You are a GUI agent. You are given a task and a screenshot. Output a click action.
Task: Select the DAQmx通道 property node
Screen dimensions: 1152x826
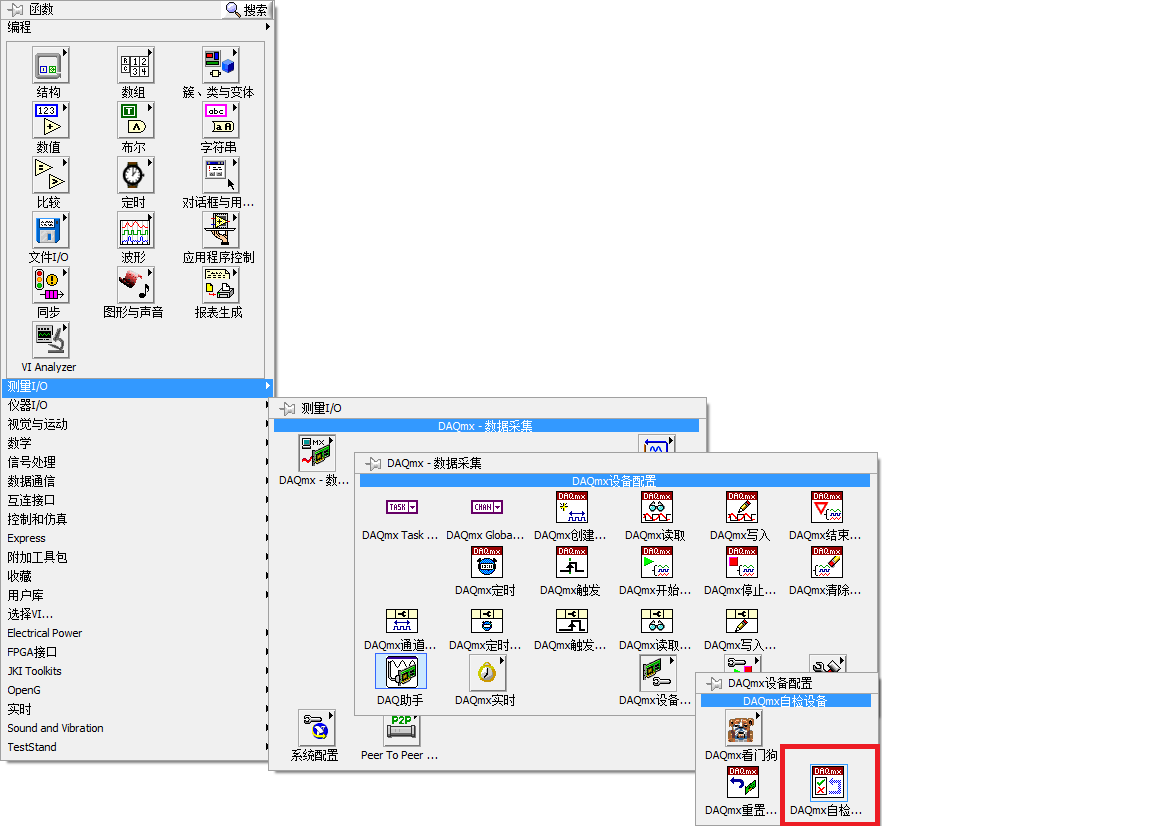(x=402, y=621)
